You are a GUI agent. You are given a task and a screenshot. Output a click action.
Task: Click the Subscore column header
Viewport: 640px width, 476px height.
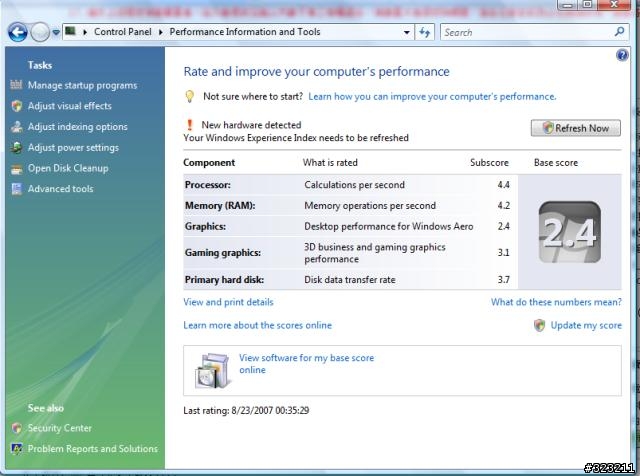(489, 162)
